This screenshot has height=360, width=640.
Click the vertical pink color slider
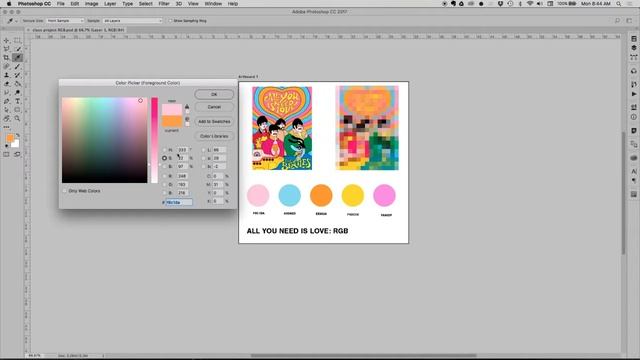[x=154, y=140]
